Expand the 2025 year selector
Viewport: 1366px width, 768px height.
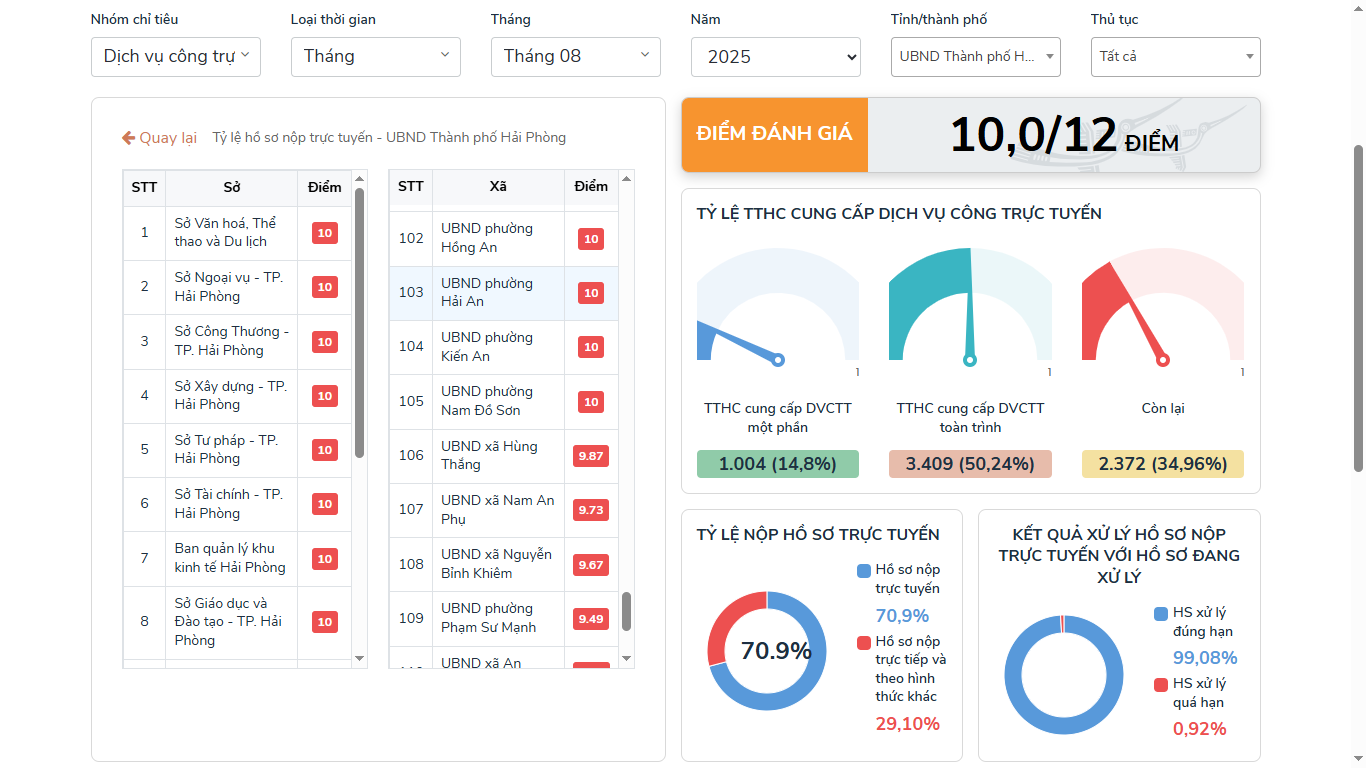coord(776,57)
